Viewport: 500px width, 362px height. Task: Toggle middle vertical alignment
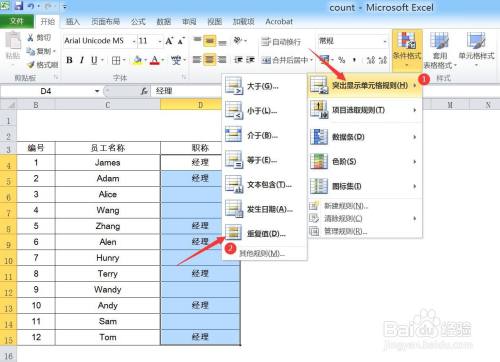click(x=209, y=41)
